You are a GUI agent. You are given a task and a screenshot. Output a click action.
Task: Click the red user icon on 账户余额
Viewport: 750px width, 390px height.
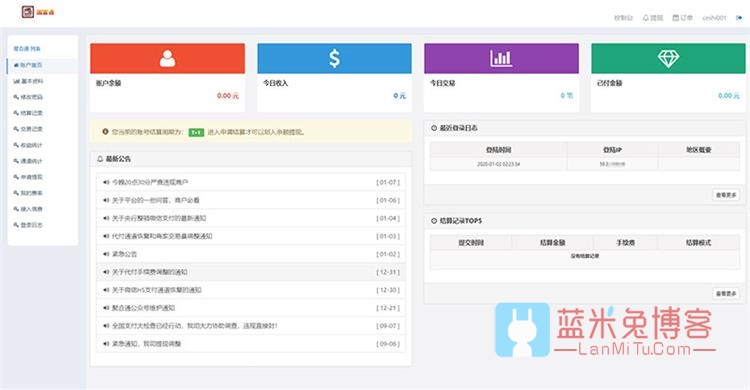[167, 58]
